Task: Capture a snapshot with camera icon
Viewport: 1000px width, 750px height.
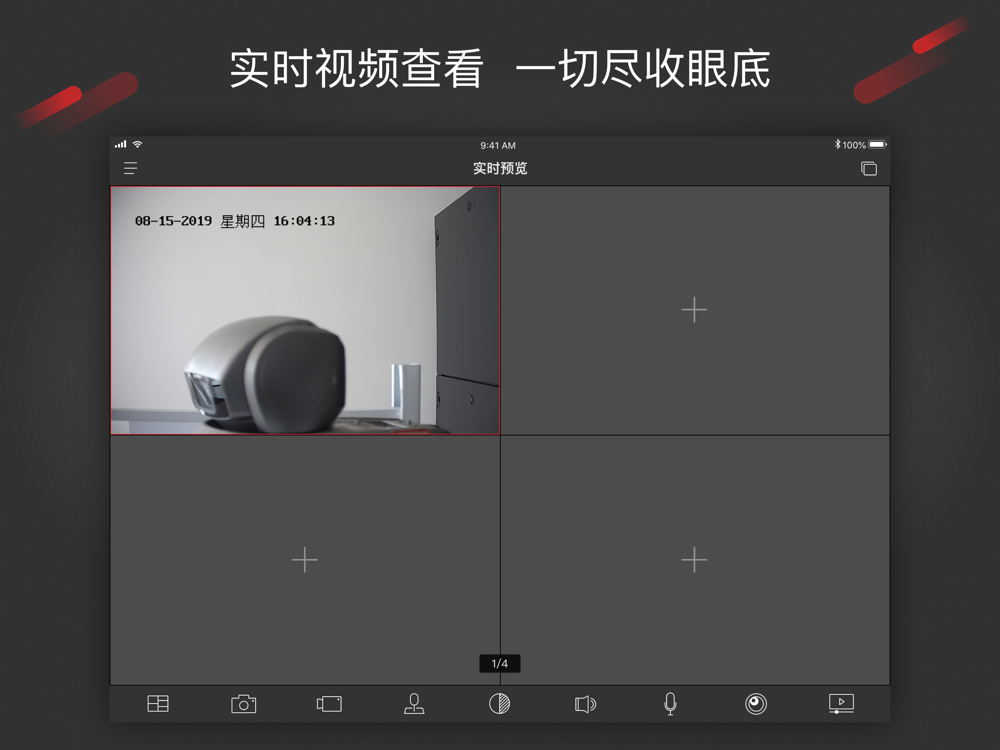Action: pyautogui.click(x=244, y=704)
